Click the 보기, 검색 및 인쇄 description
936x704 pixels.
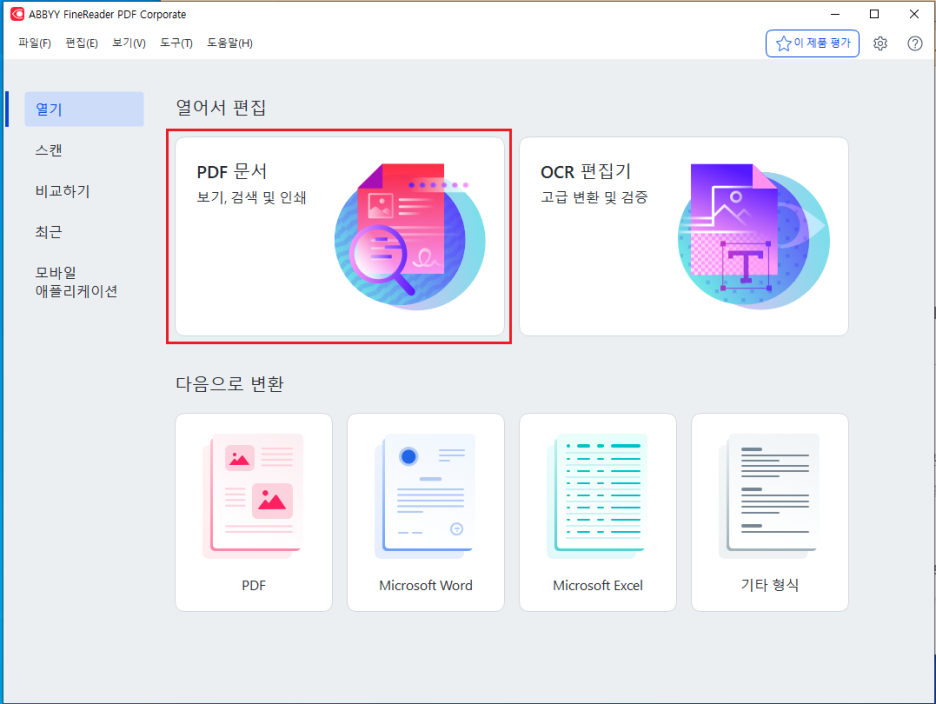coord(251,198)
